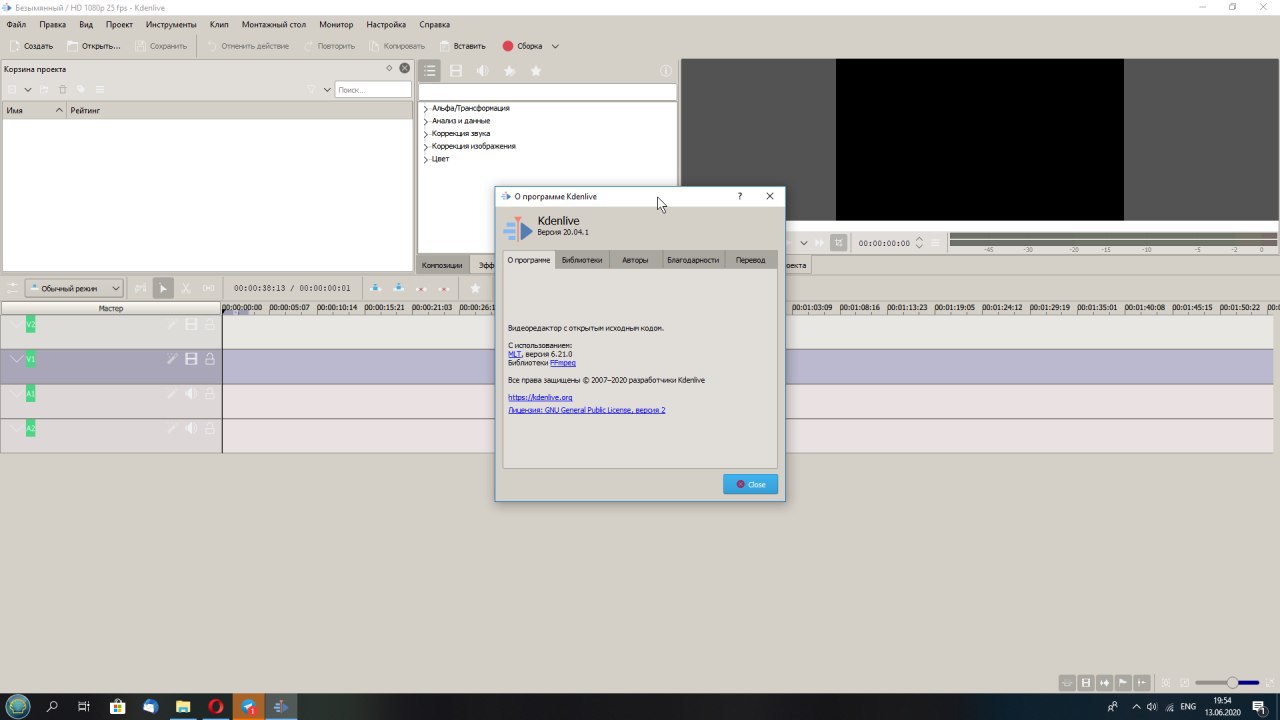1280x720 pixels.
Task: Hide the V1 video track
Action: 191,359
